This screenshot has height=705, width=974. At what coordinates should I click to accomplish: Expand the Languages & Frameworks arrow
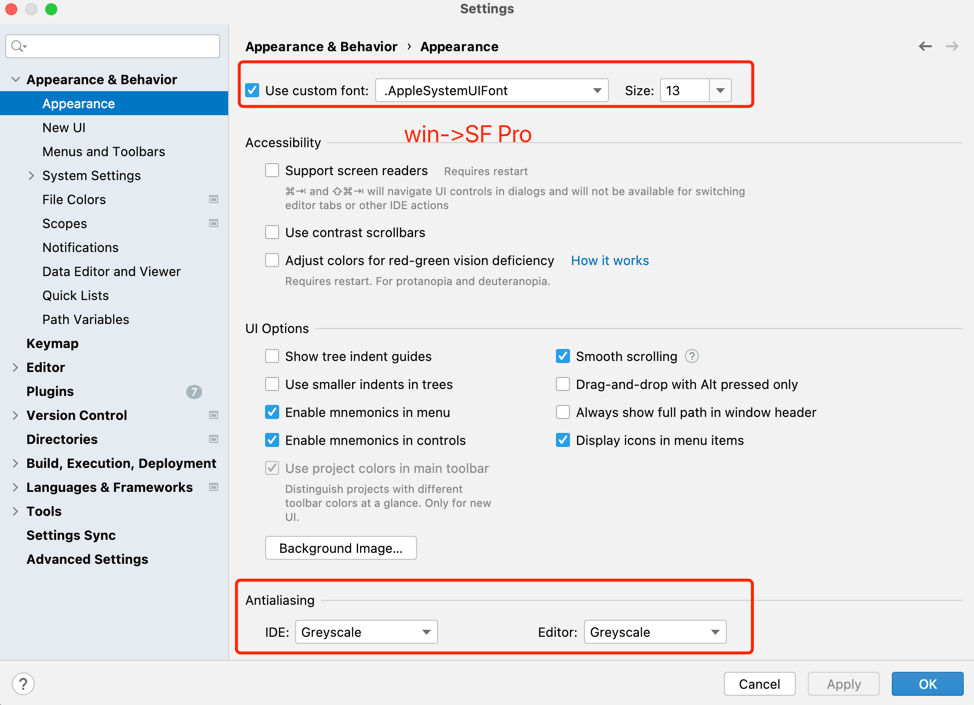[x=16, y=487]
